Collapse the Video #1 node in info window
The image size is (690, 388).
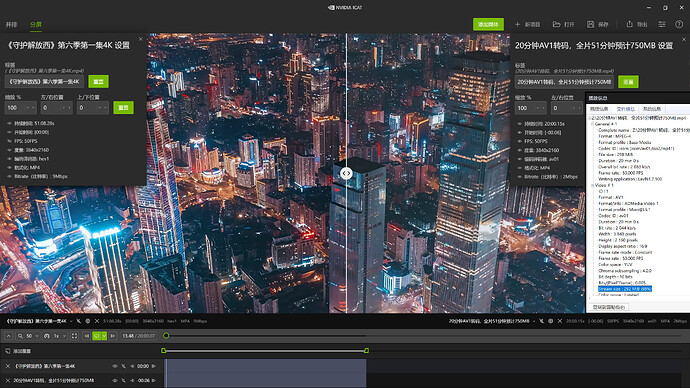coord(592,185)
